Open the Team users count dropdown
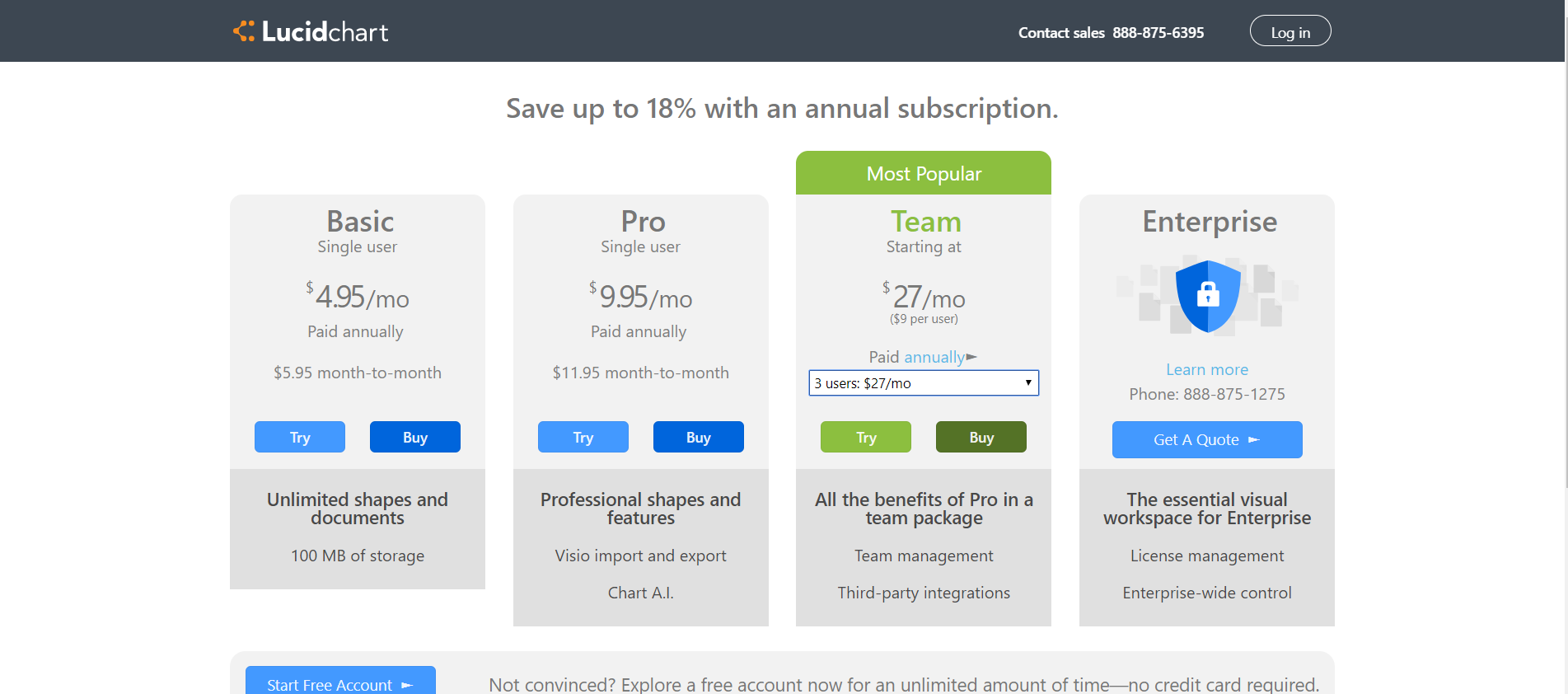This screenshot has height=694, width=1568. (x=924, y=383)
